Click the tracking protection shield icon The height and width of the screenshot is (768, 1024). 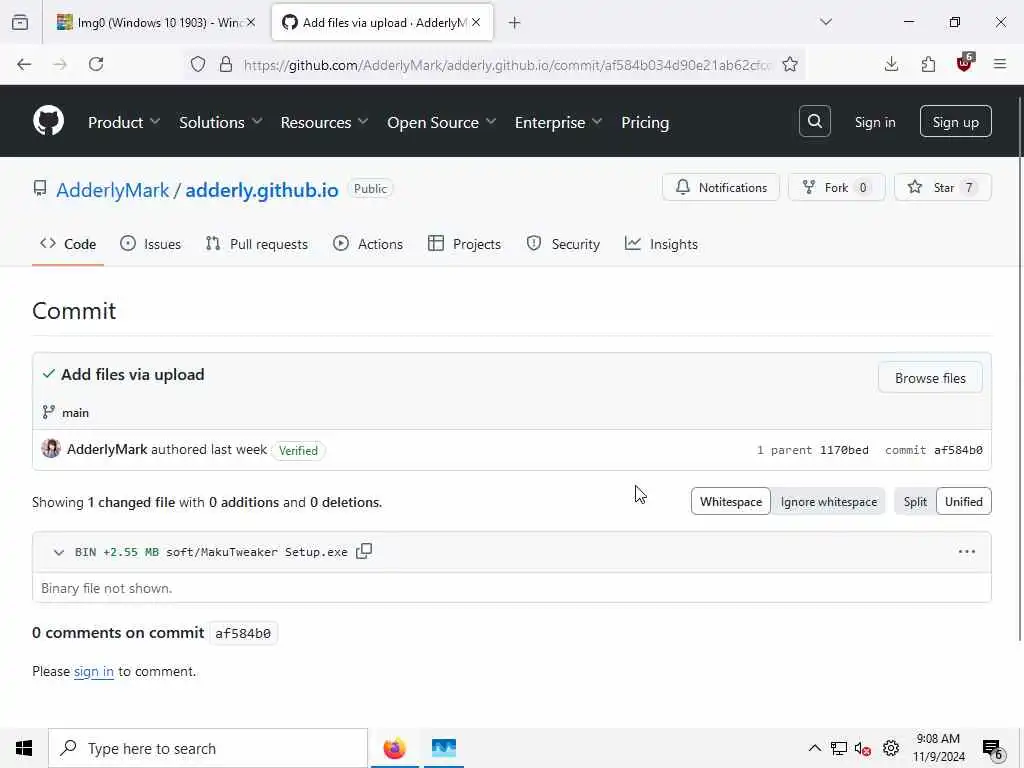tap(198, 64)
